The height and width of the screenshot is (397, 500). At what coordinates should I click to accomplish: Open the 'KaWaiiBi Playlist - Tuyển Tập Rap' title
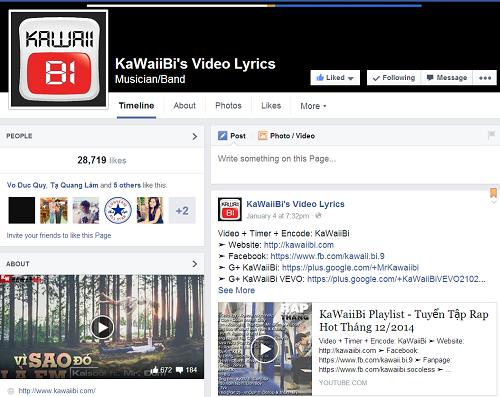404,321
